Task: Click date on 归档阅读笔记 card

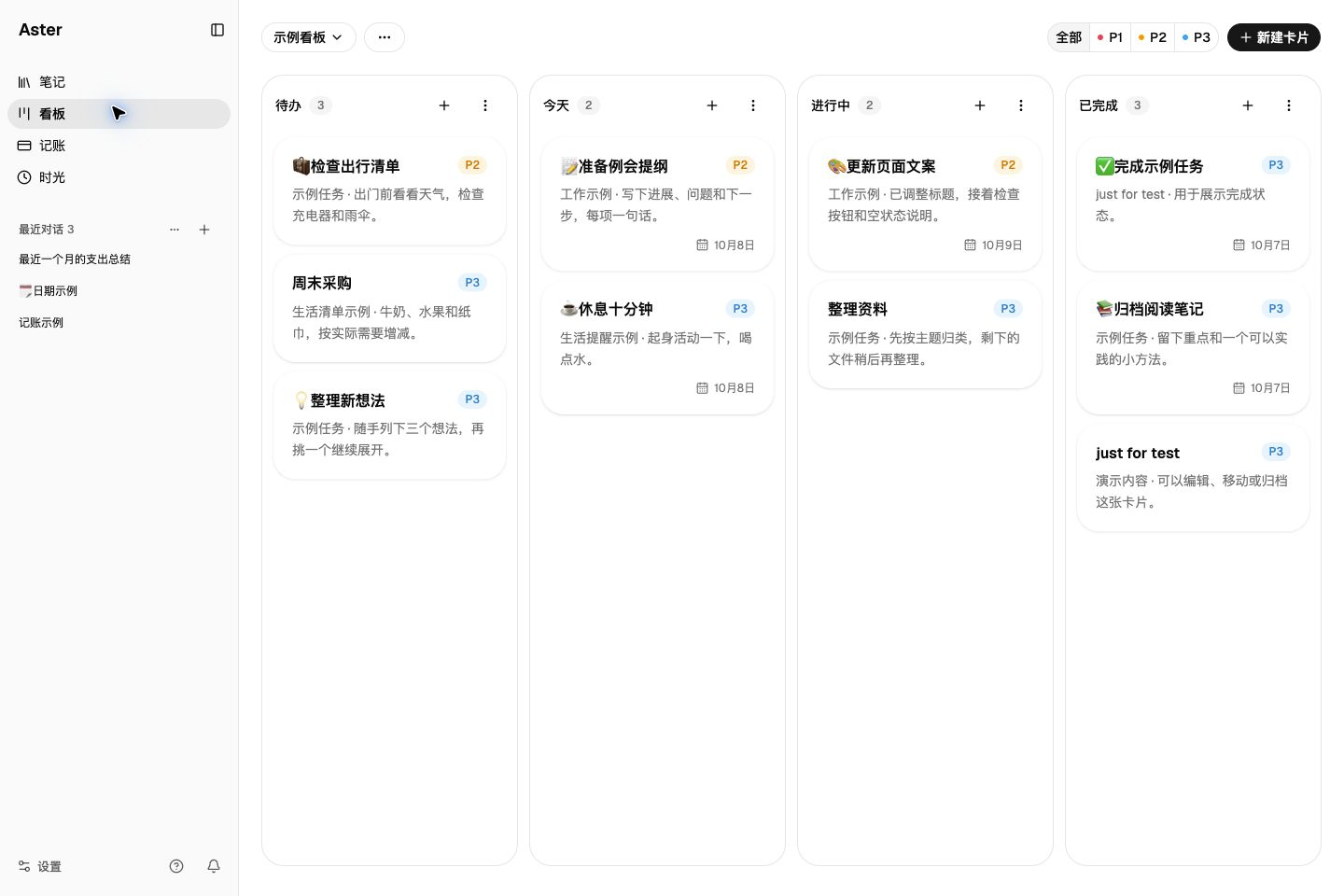Action: pyautogui.click(x=1261, y=388)
